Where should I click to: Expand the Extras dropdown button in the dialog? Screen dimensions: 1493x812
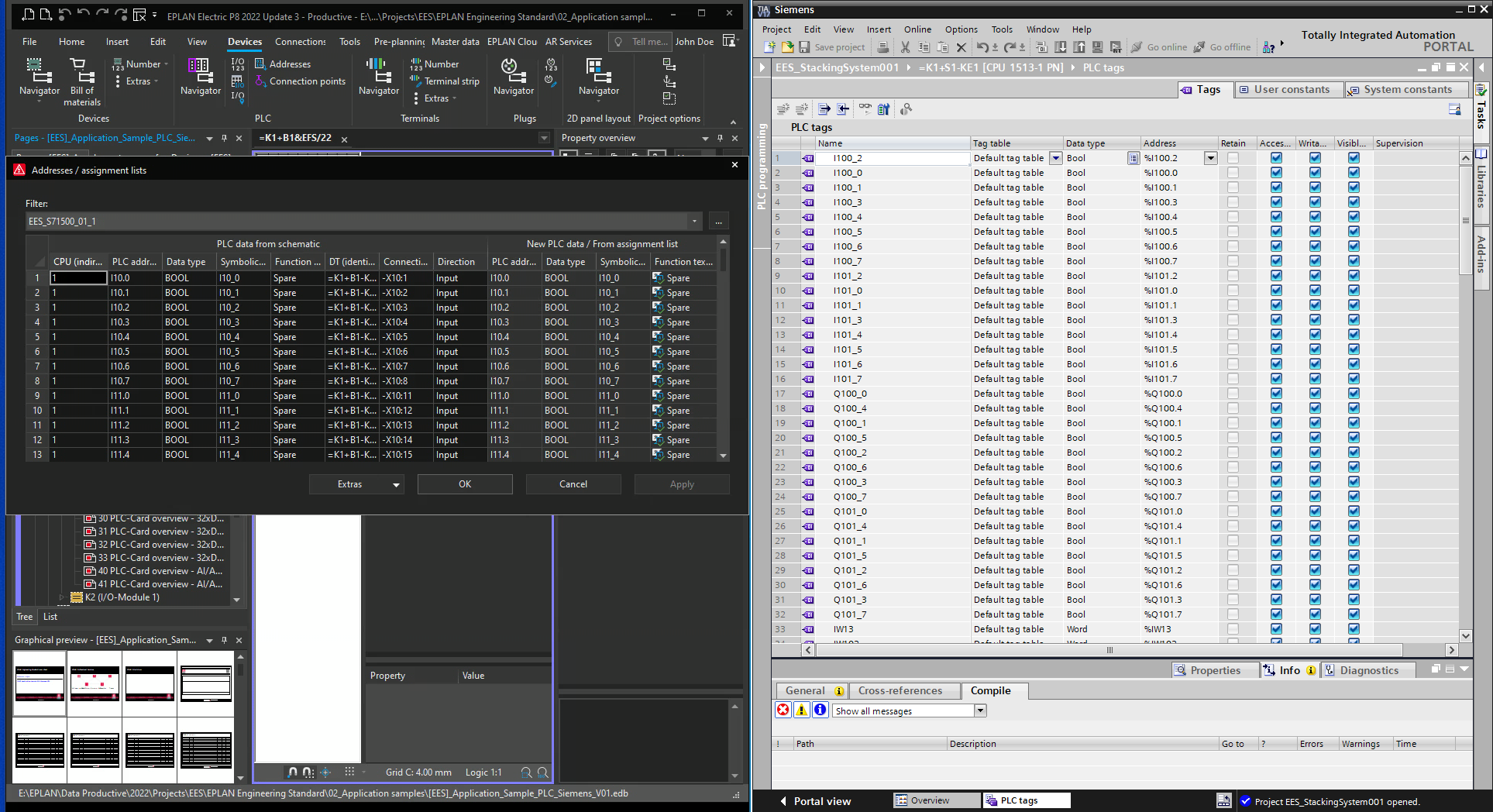coord(396,485)
